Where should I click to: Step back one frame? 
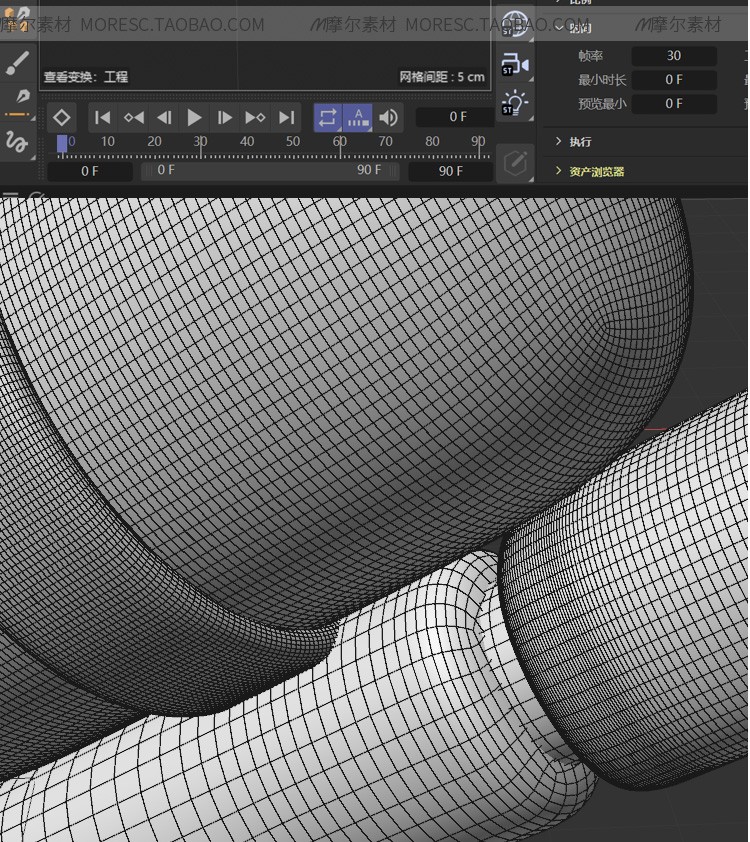(164, 118)
